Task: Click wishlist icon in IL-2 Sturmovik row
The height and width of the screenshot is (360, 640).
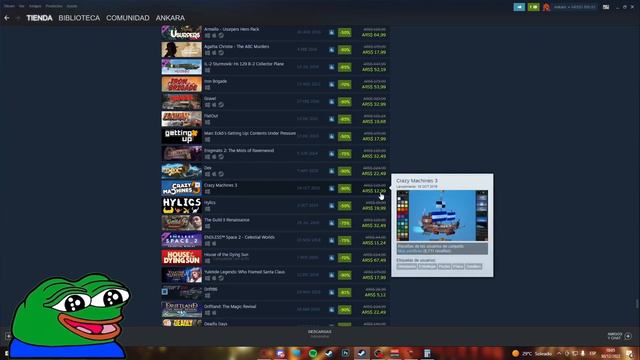Action: pyautogui.click(x=331, y=67)
